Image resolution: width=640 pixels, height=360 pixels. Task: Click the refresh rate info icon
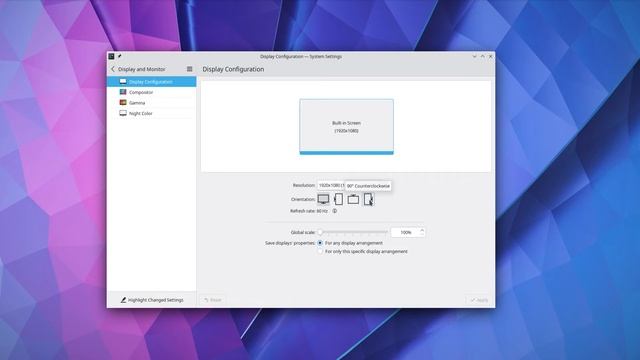(335, 211)
